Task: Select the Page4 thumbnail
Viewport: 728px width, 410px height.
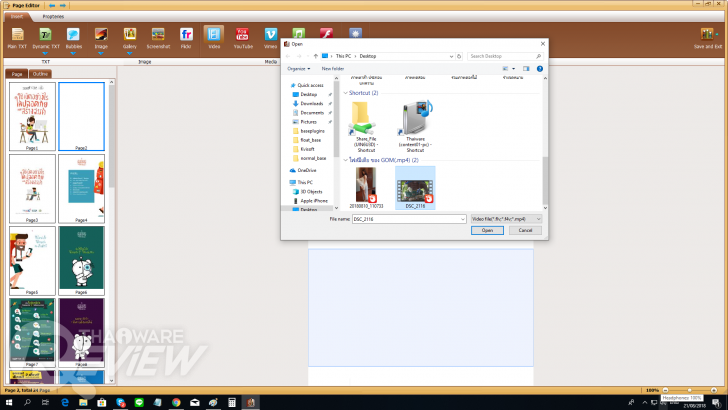Action: click(81, 189)
